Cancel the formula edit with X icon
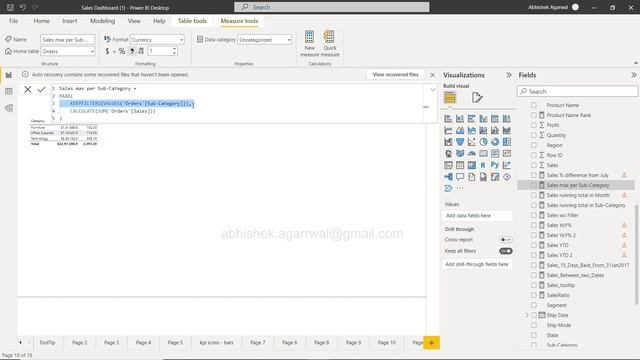Image resolution: width=640 pixels, height=360 pixels. (27, 89)
